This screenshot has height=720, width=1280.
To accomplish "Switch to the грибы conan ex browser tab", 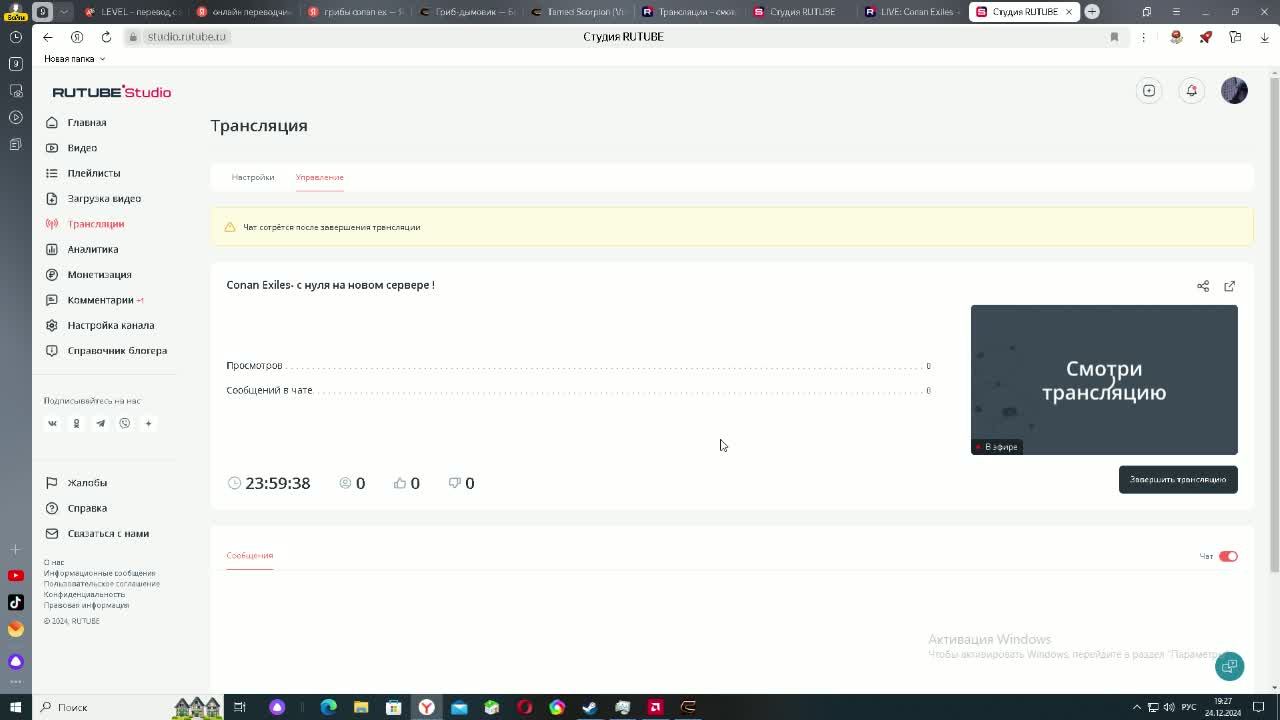I will click(356, 12).
